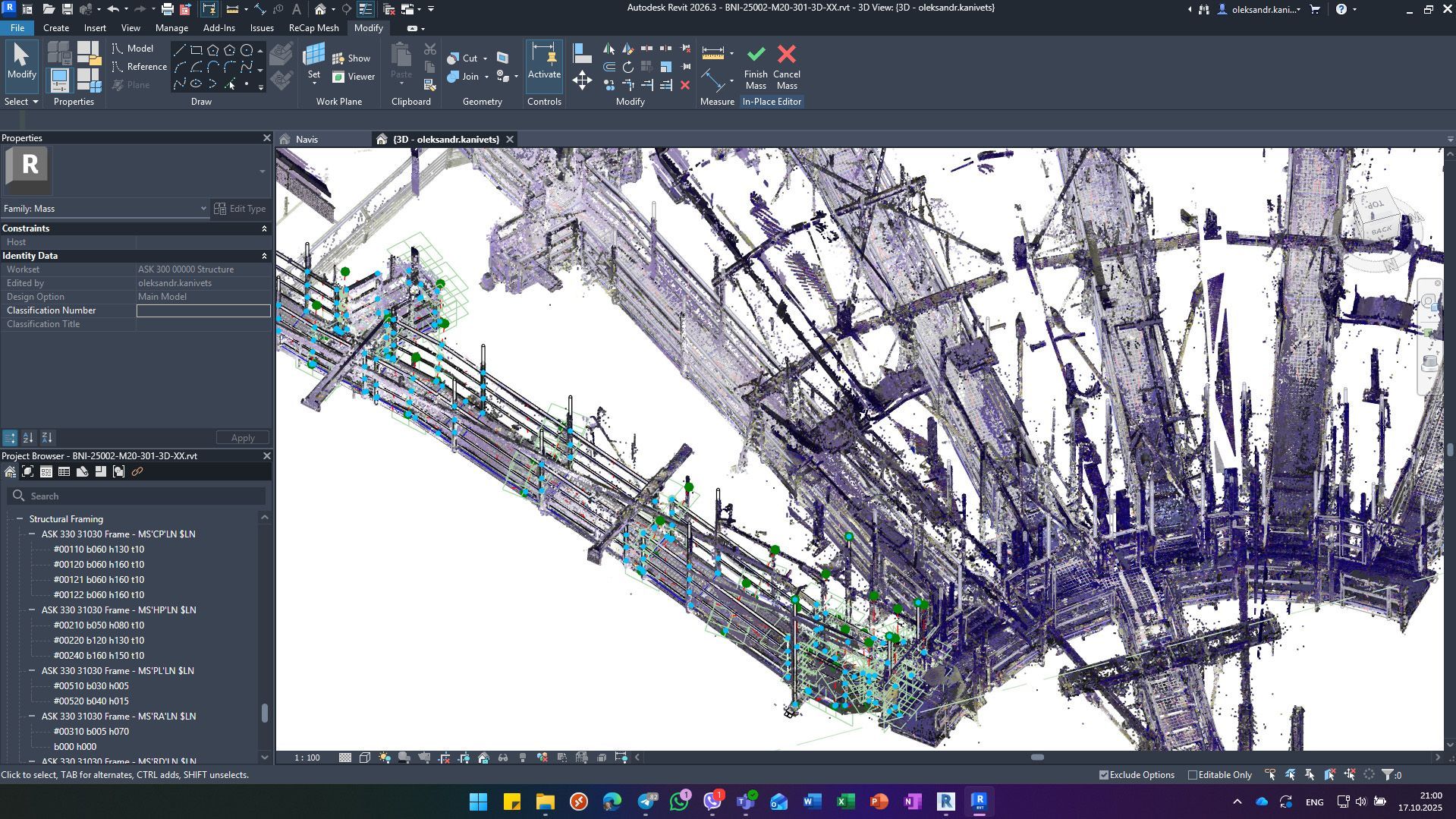Enable the Editable Only checkbox

[1193, 775]
